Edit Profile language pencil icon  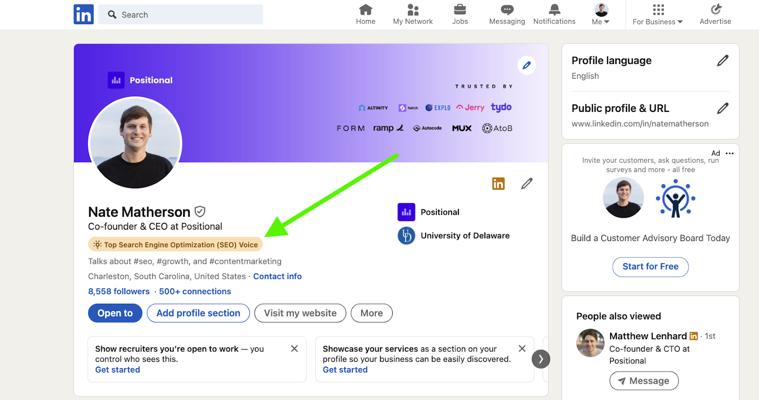click(x=722, y=61)
